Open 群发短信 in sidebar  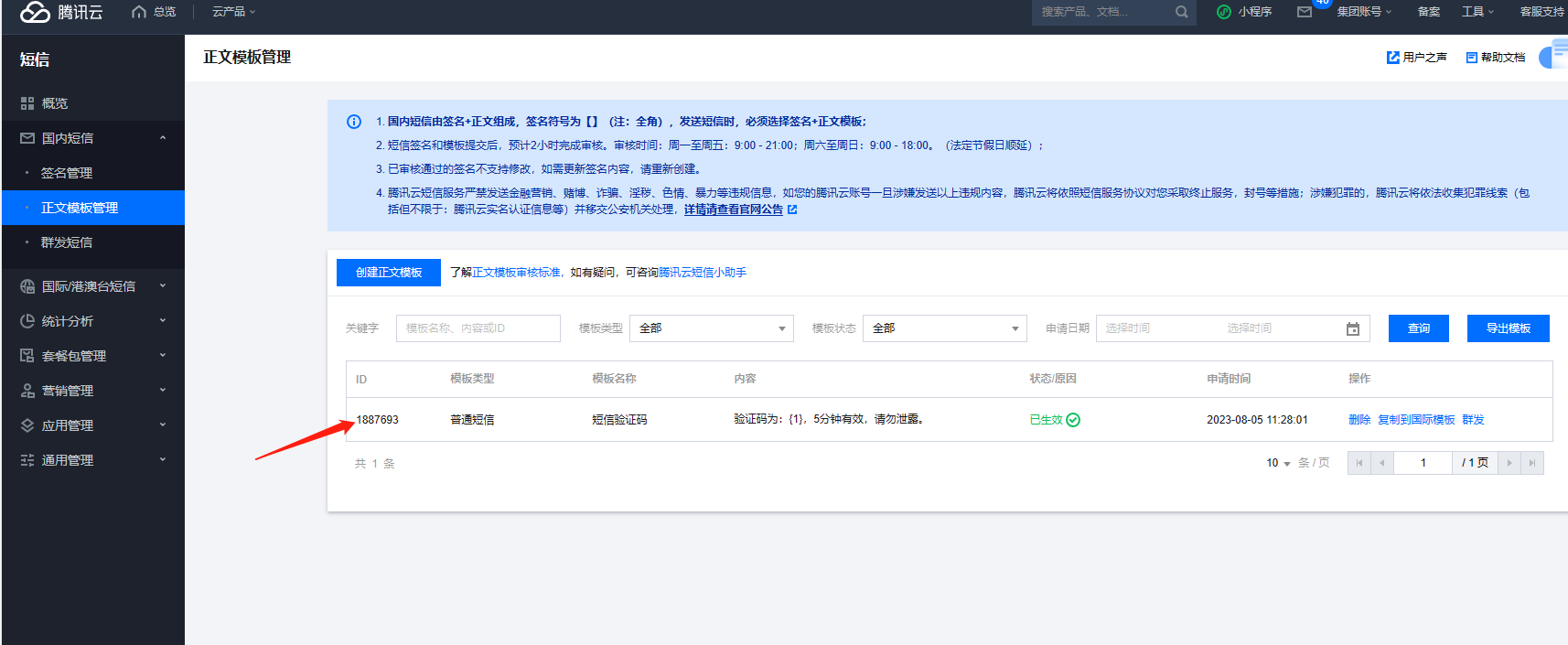coord(93,242)
